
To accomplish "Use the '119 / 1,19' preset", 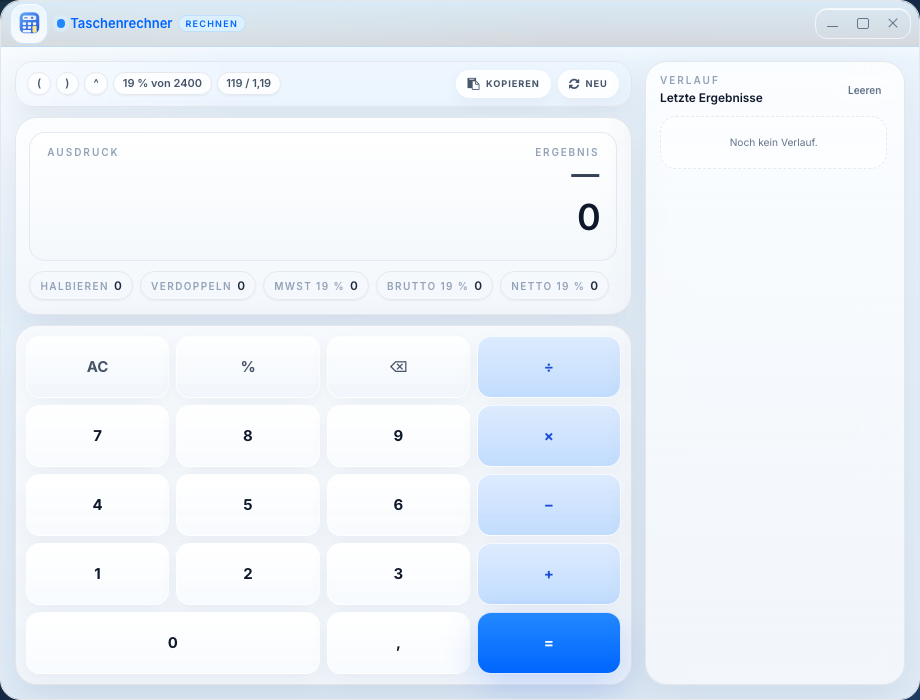I will tap(248, 84).
